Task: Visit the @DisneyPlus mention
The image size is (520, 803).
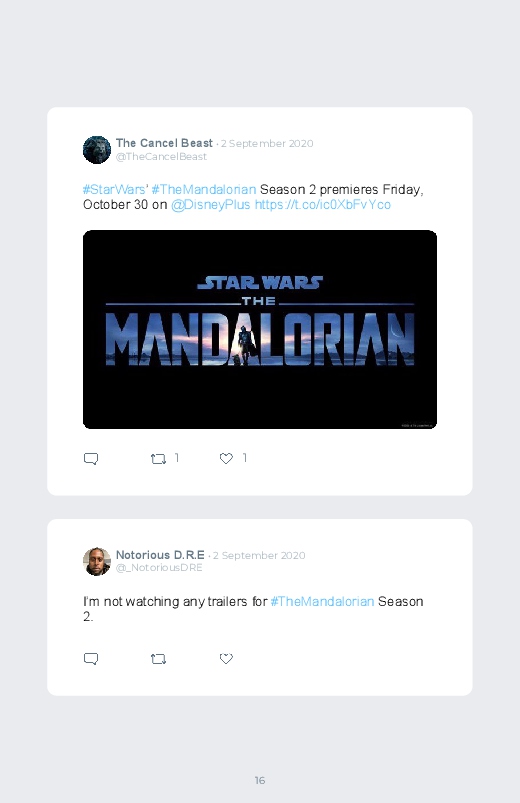Action: pyautogui.click(x=211, y=205)
